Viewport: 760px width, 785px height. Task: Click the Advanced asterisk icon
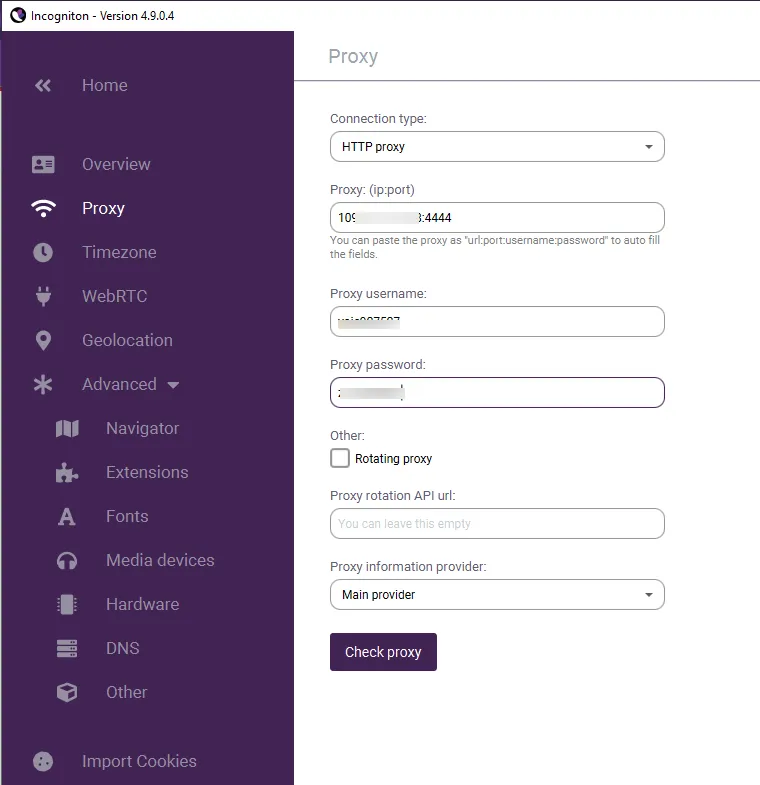click(43, 384)
